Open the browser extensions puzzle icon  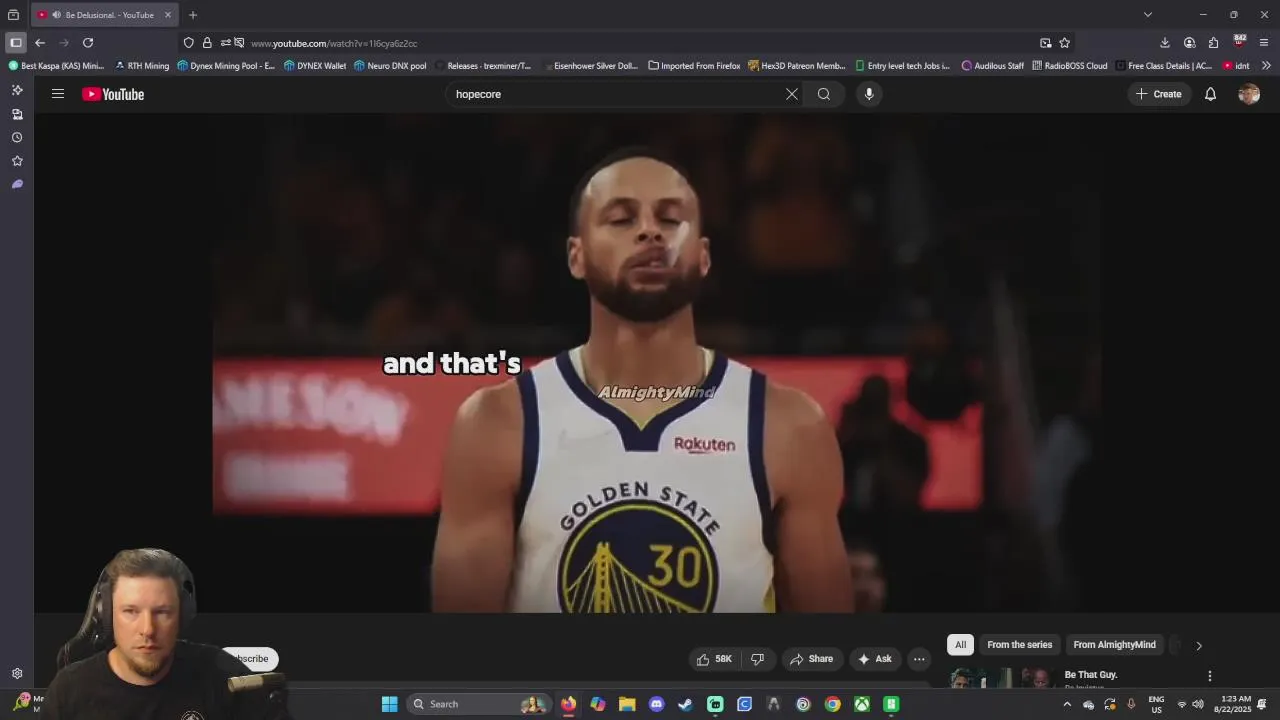coord(1214,43)
